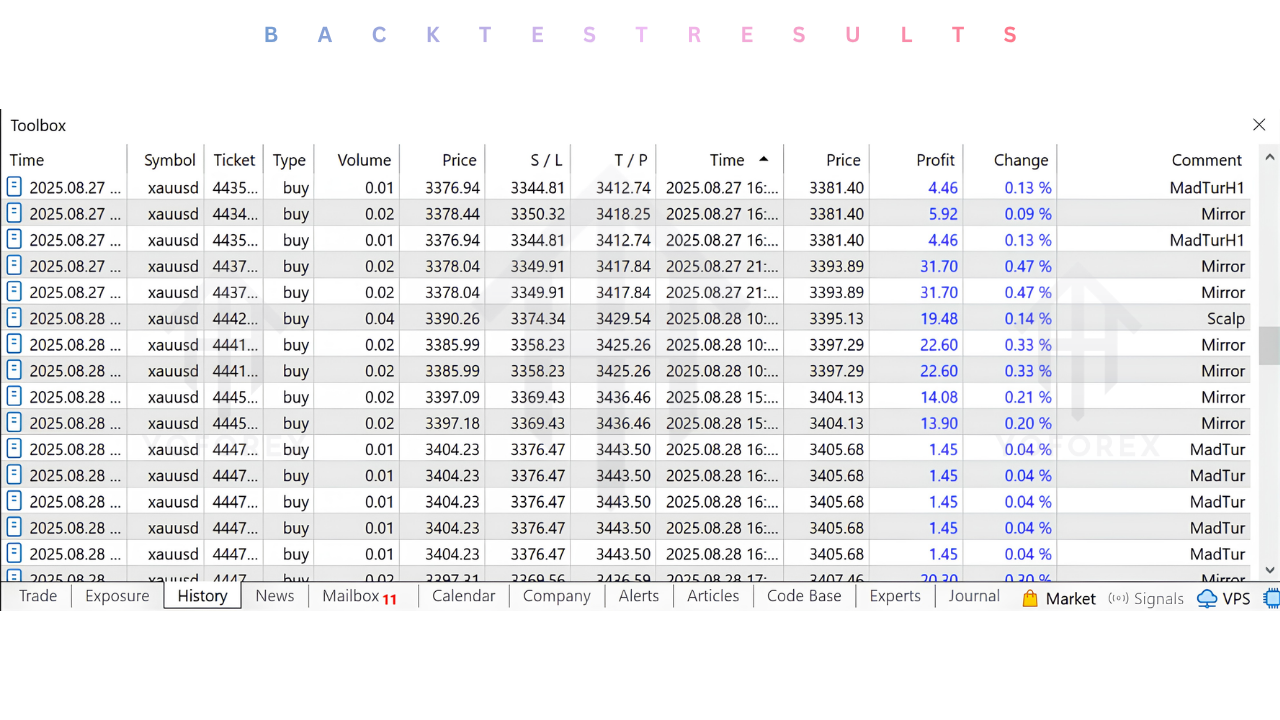This screenshot has height=720, width=1280.
Task: Click the vertical scrollbar thumb
Action: [1269, 345]
